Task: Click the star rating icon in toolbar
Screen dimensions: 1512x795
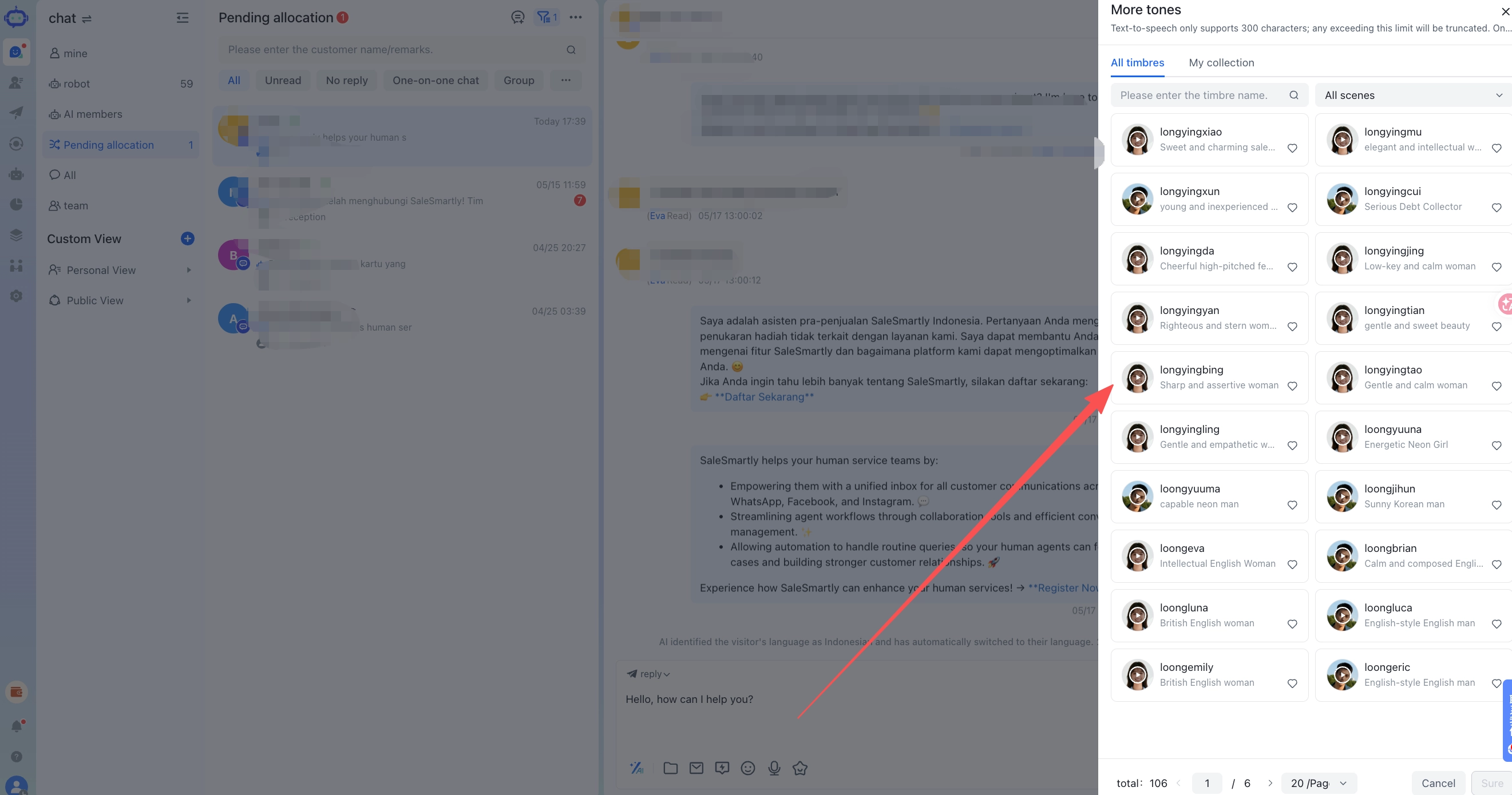Action: 800,768
